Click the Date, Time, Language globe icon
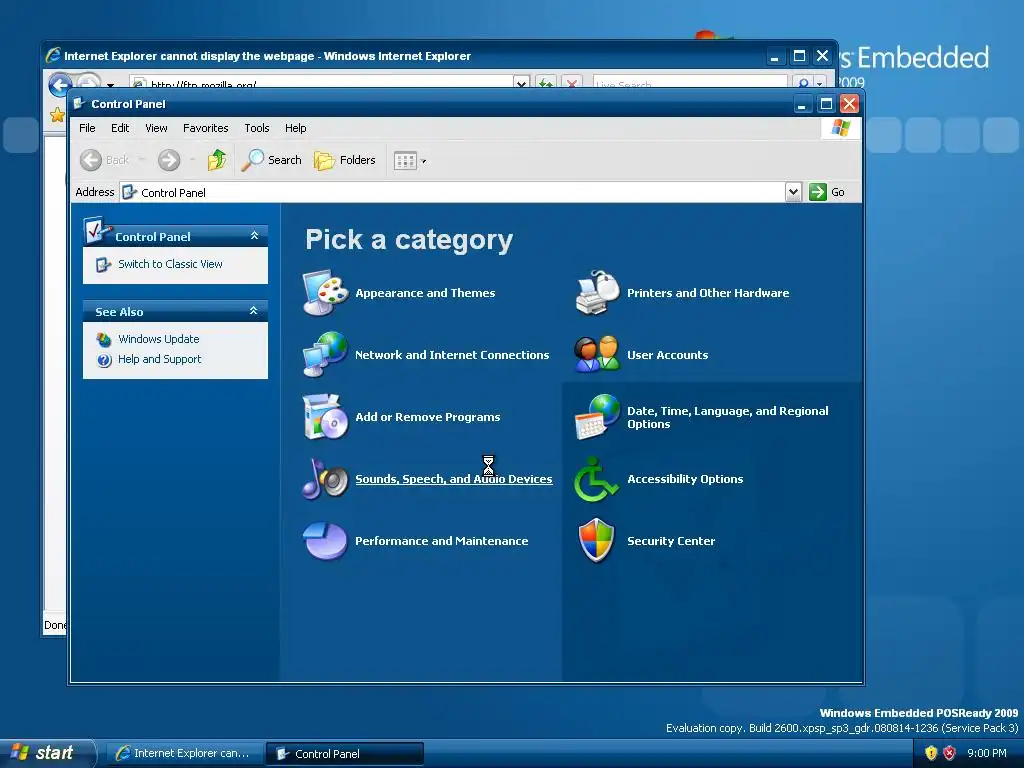 (x=597, y=417)
